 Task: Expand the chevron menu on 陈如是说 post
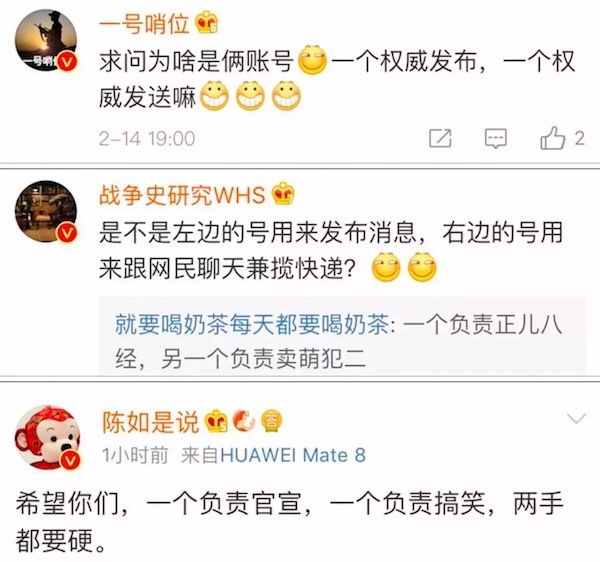pyautogui.click(x=576, y=418)
